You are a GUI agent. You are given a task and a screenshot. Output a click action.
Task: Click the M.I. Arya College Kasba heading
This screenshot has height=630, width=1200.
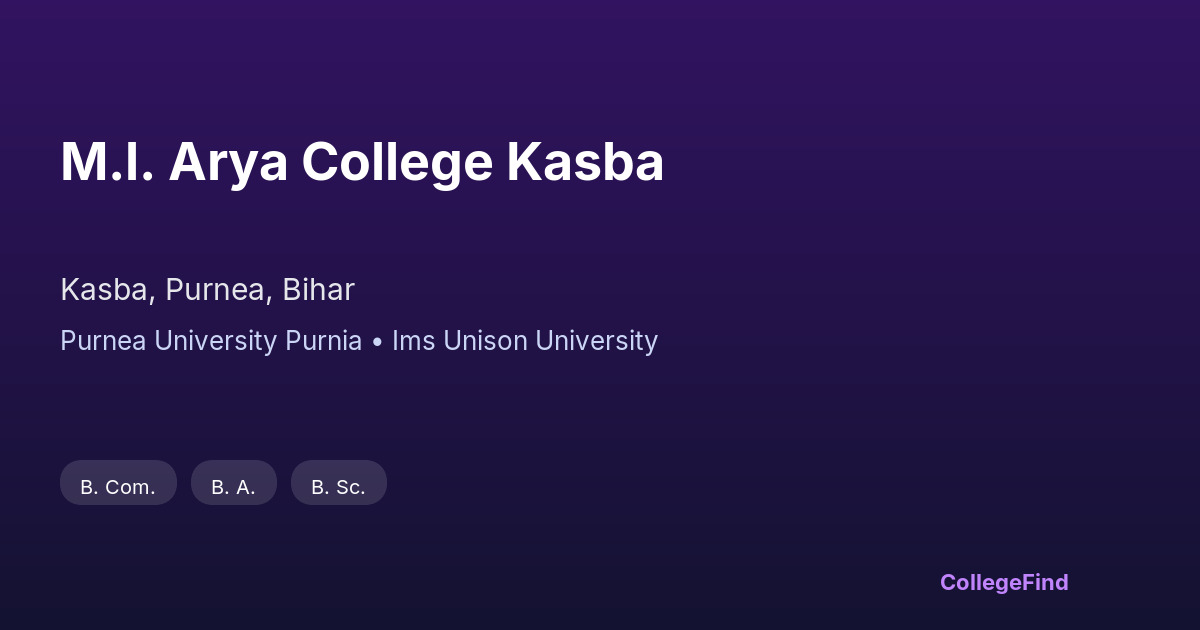click(362, 162)
